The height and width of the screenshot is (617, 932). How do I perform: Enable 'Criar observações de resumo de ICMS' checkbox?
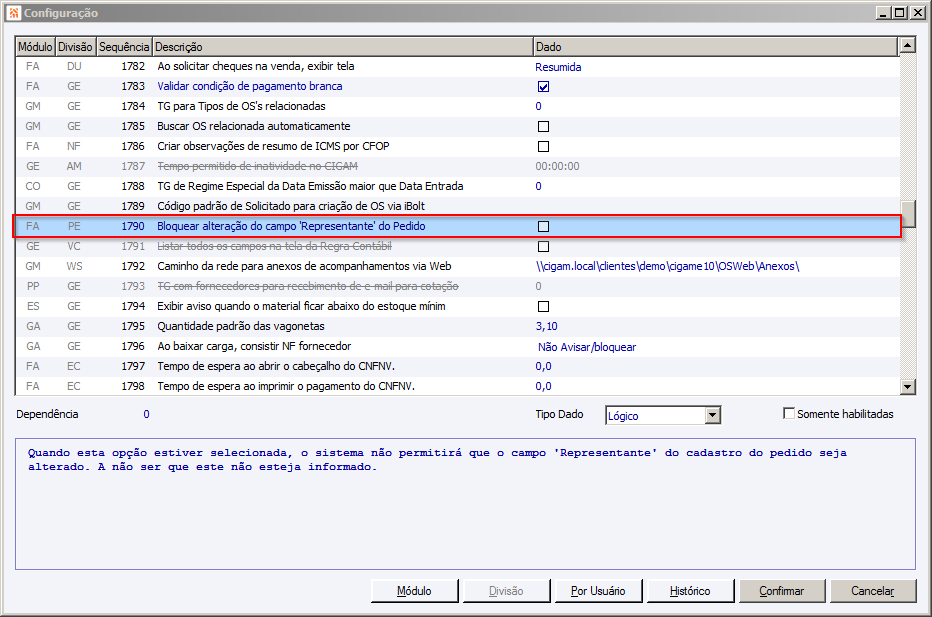click(543, 146)
